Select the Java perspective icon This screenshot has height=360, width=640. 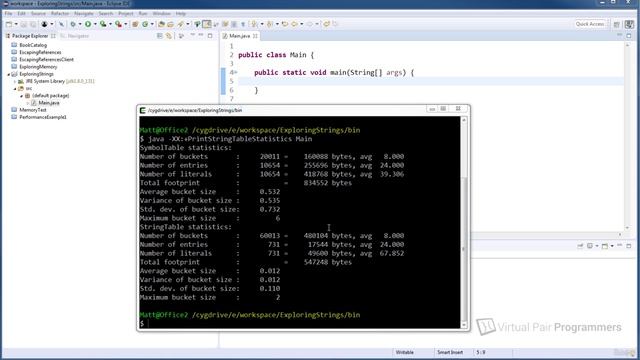[x=629, y=24]
